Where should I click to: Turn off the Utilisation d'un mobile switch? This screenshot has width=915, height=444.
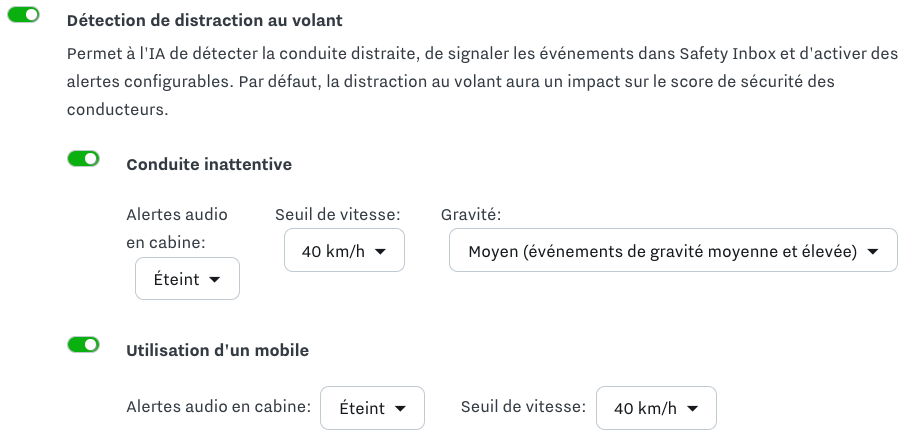click(83, 345)
